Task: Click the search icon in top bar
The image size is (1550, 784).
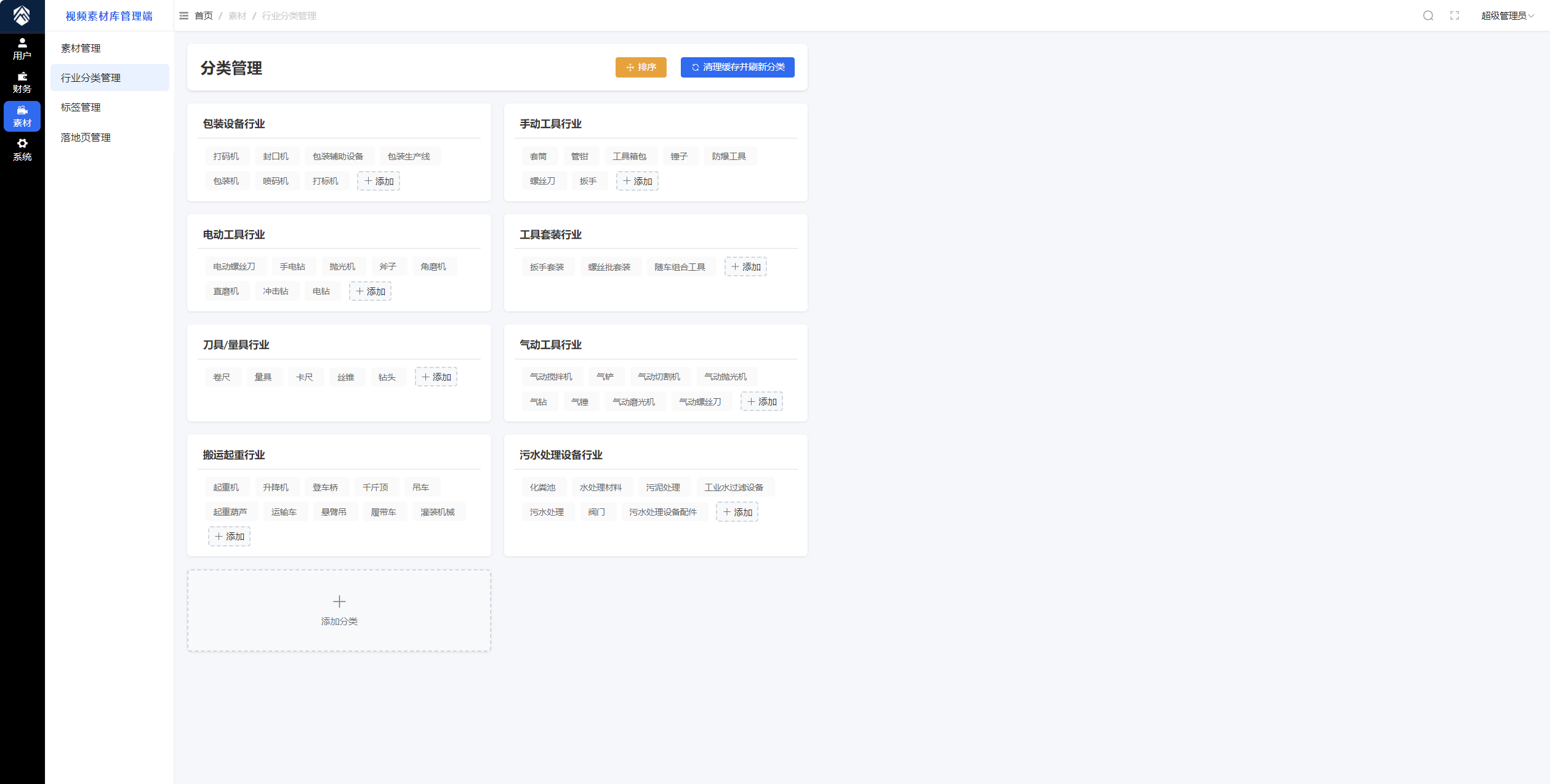Action: (x=1428, y=16)
